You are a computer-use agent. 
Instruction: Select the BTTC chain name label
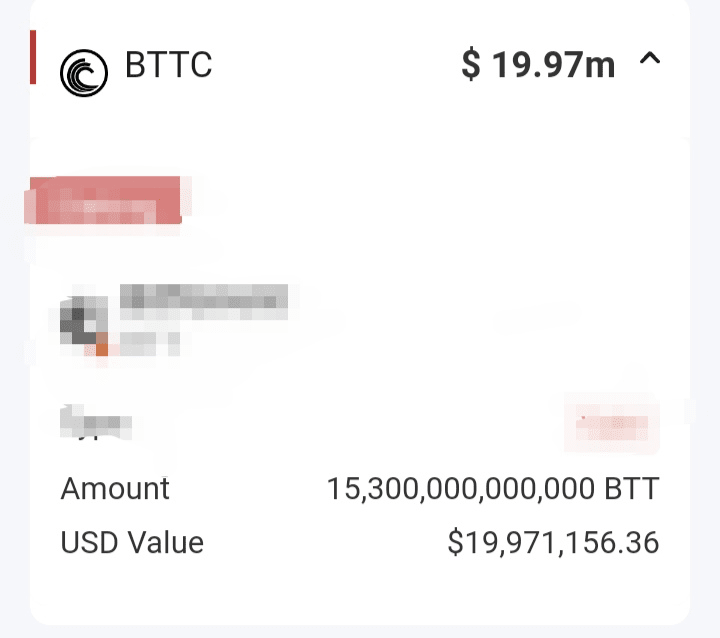168,64
